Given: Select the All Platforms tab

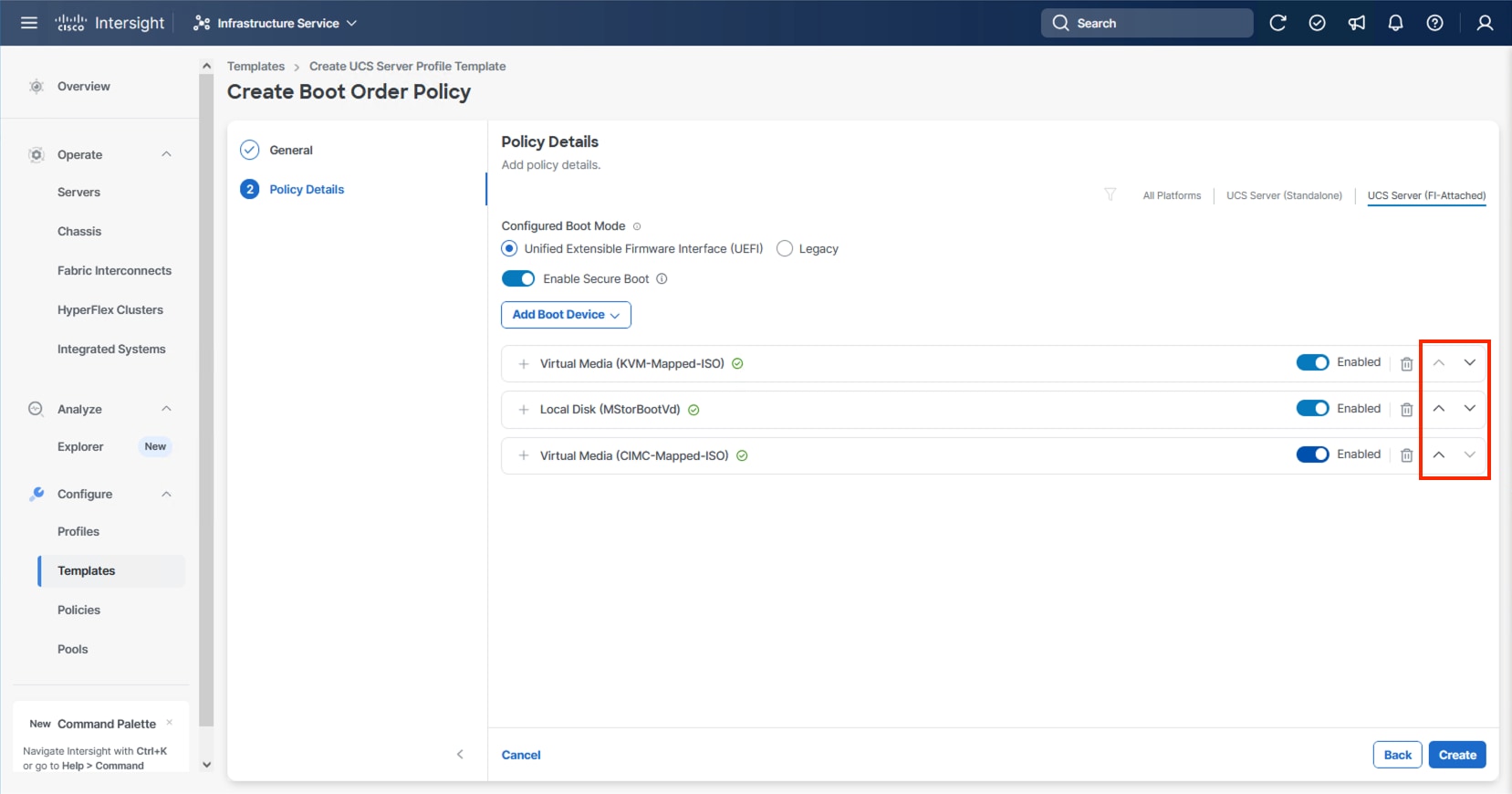Looking at the screenshot, I should pyautogui.click(x=1172, y=195).
